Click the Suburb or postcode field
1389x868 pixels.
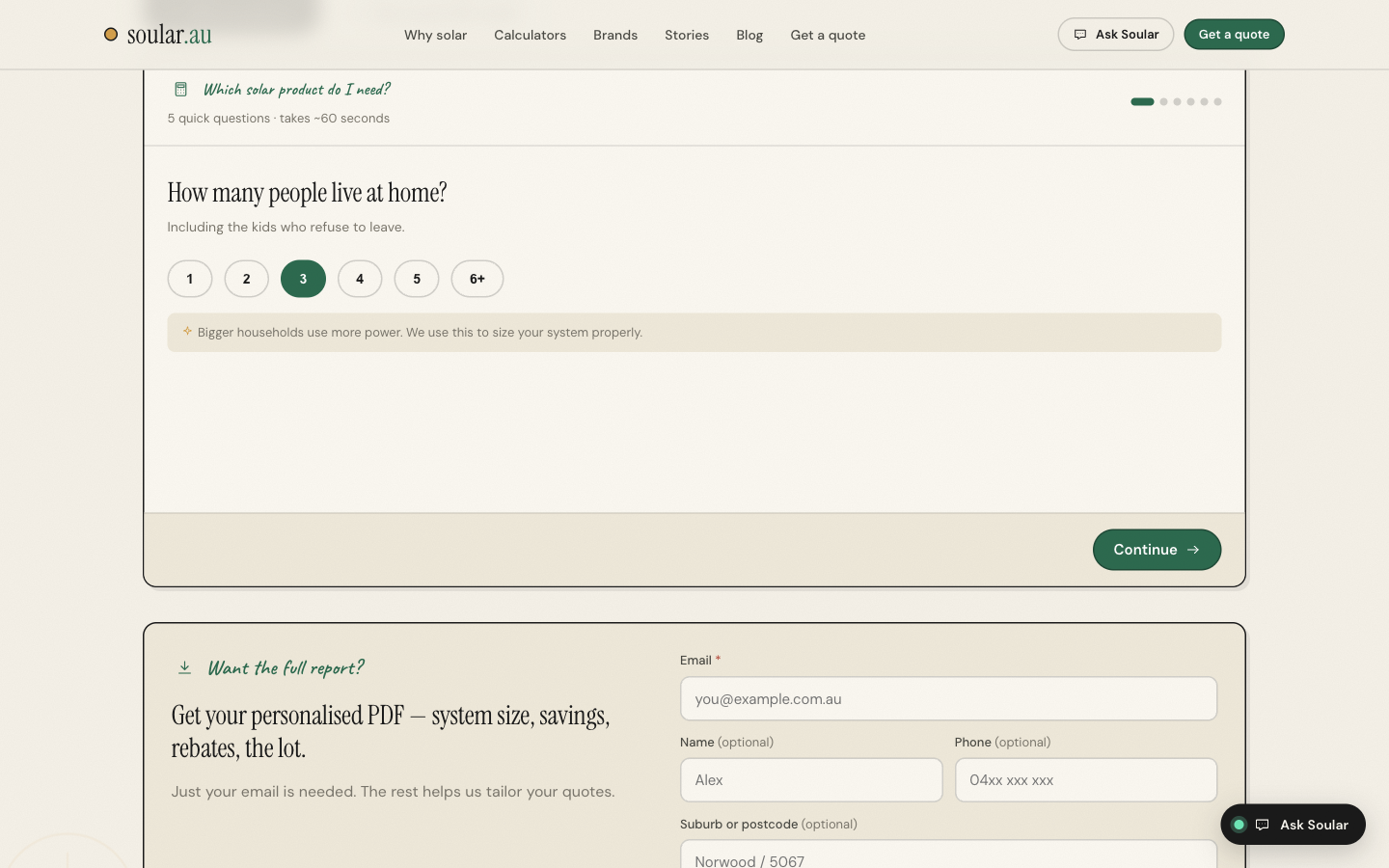[x=948, y=854]
